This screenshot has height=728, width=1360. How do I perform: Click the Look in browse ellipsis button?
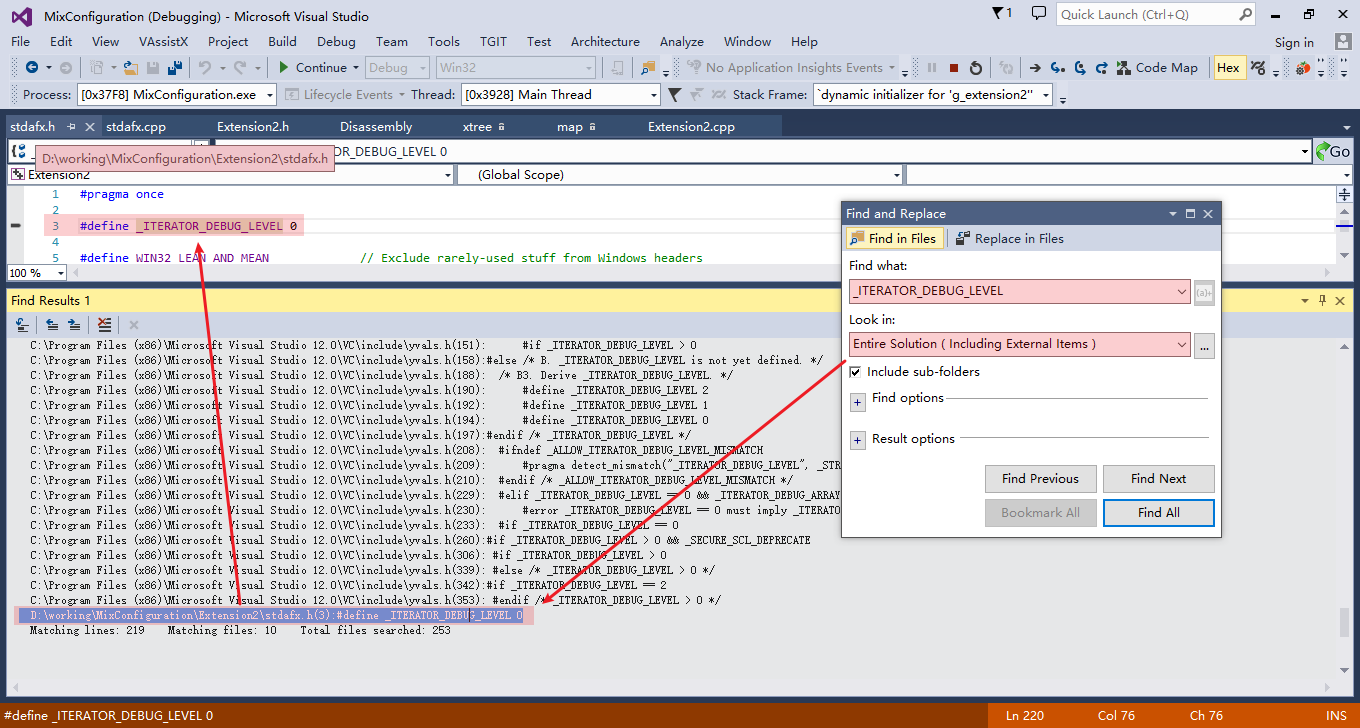(1204, 344)
